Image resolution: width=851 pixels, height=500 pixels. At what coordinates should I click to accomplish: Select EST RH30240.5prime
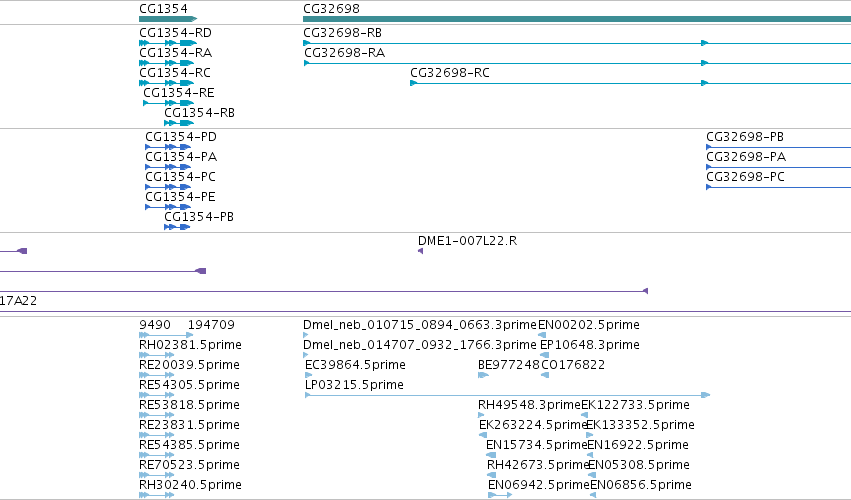coord(190,485)
